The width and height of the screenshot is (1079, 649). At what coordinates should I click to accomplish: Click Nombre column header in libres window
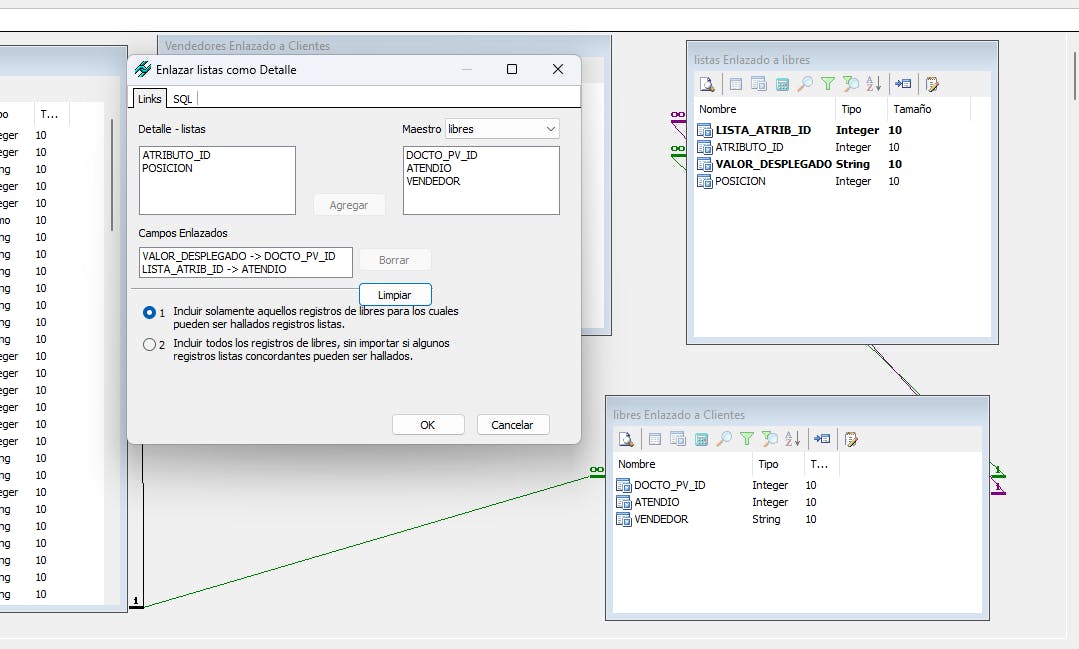[x=682, y=464]
